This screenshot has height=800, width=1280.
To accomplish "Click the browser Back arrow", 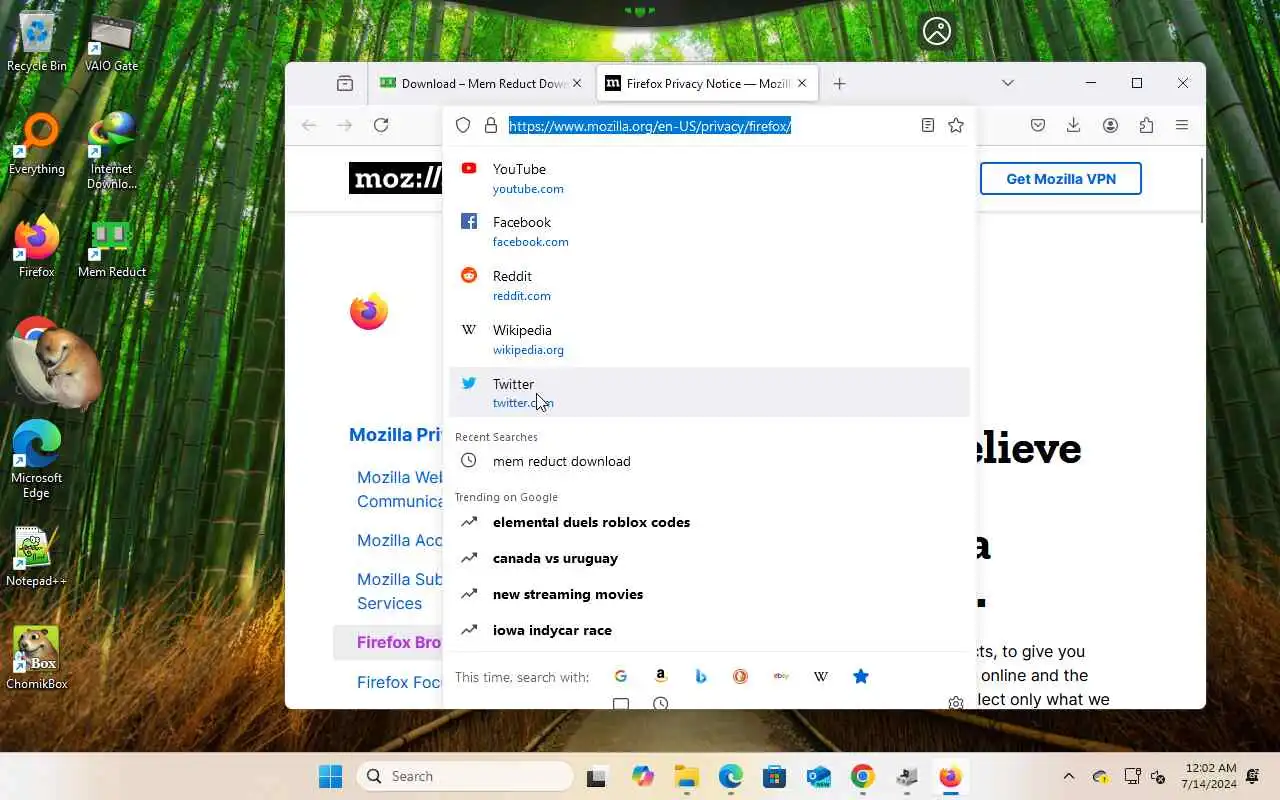I will tap(309, 125).
